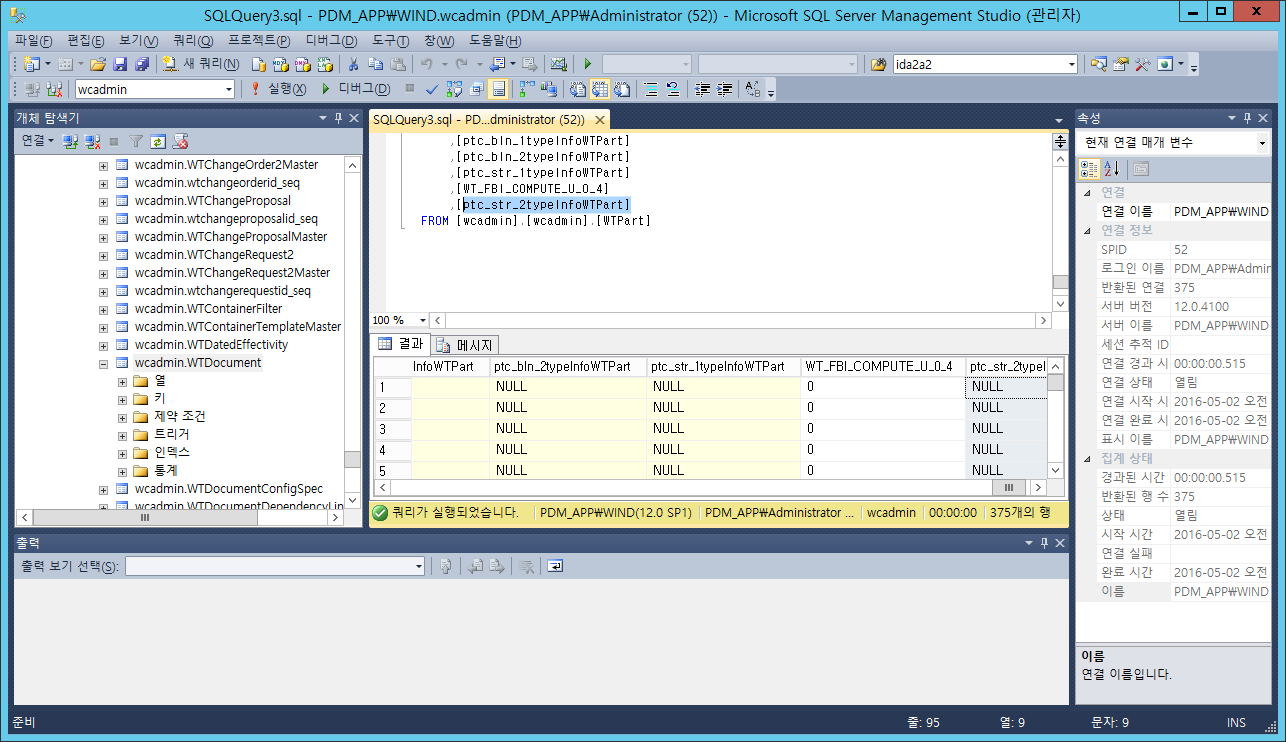Open the 편집(E) menu
This screenshot has width=1286, height=742.
click(85, 41)
